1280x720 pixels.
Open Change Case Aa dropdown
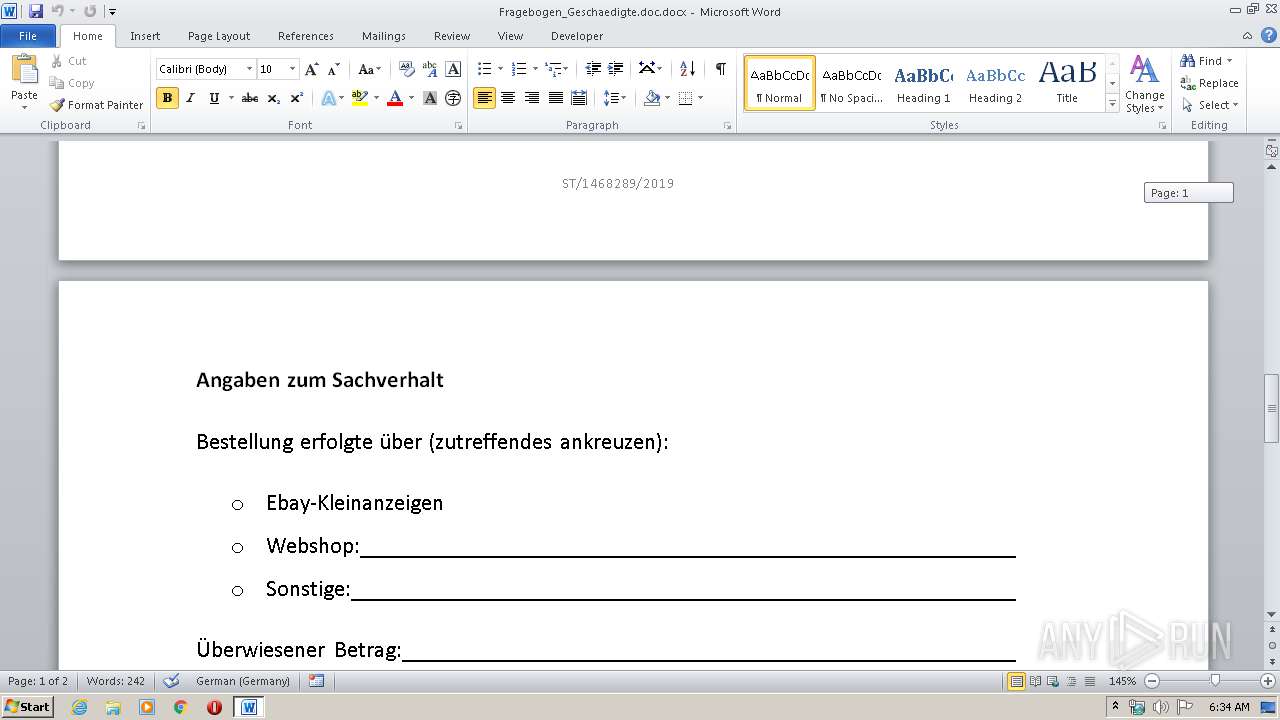coord(369,69)
